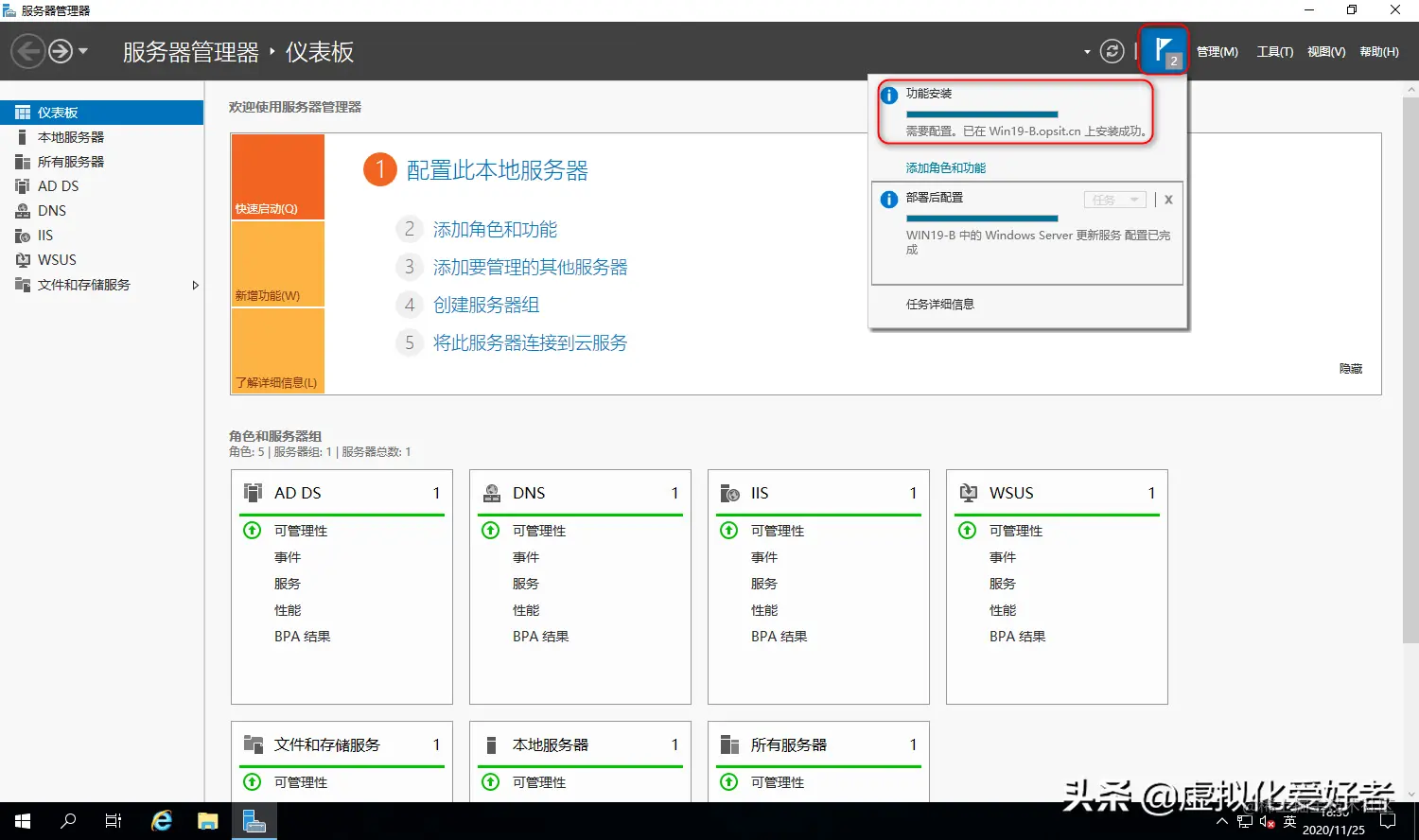Click the 功能安装 progress bar

(x=982, y=114)
